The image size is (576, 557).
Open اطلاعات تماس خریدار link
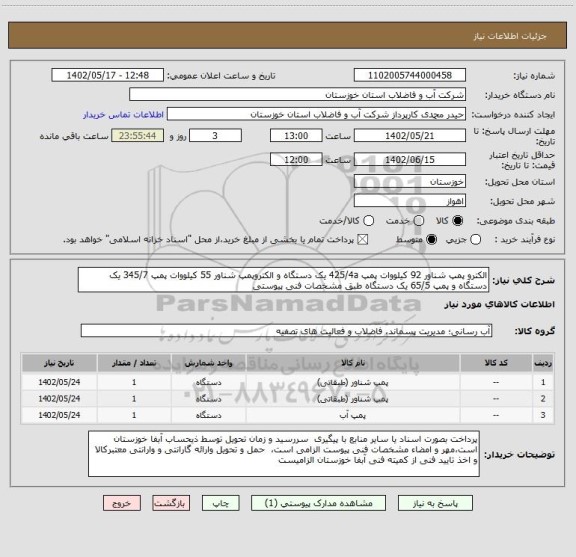(123, 115)
